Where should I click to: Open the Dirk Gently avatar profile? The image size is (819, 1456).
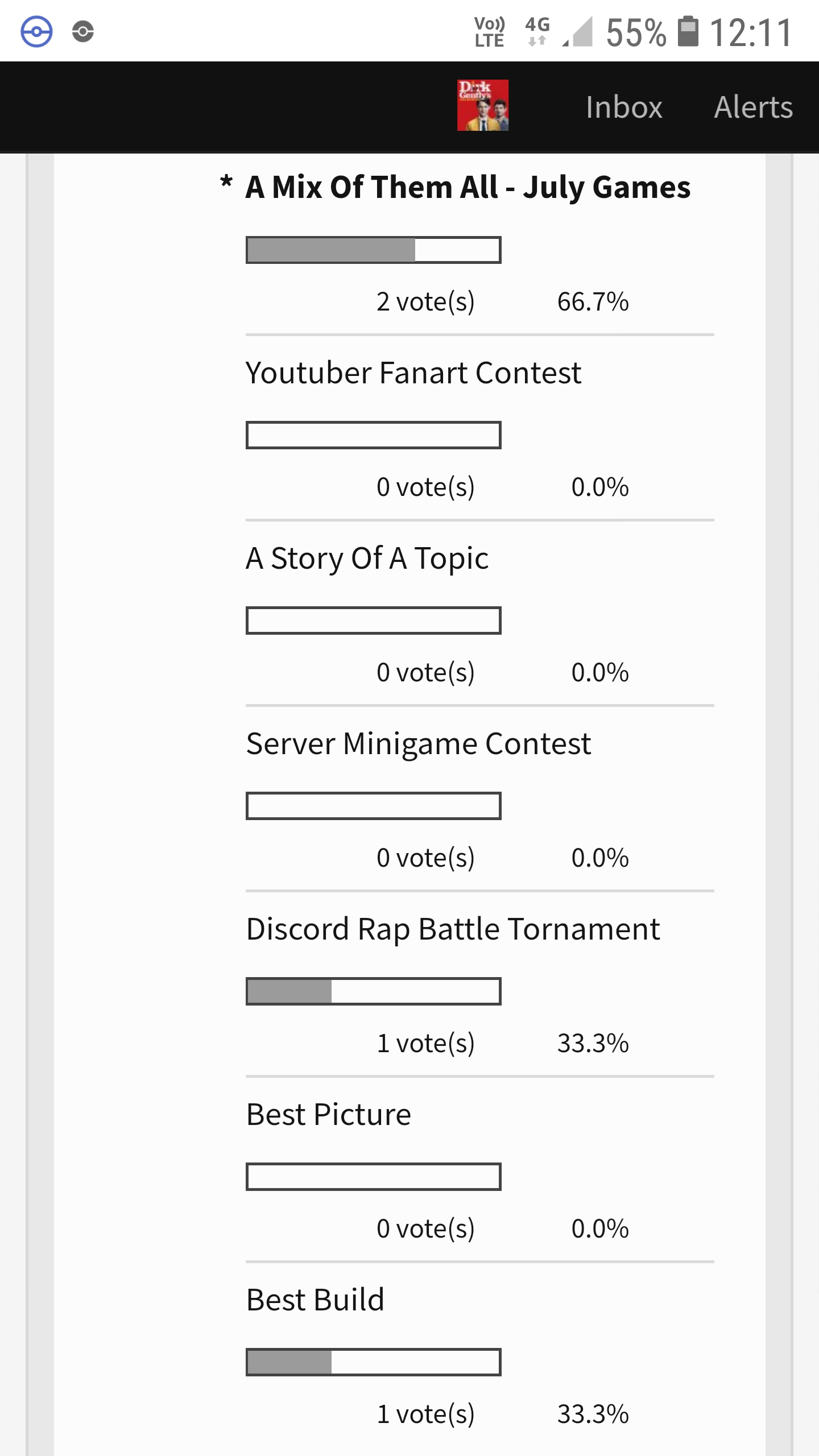[x=483, y=105]
